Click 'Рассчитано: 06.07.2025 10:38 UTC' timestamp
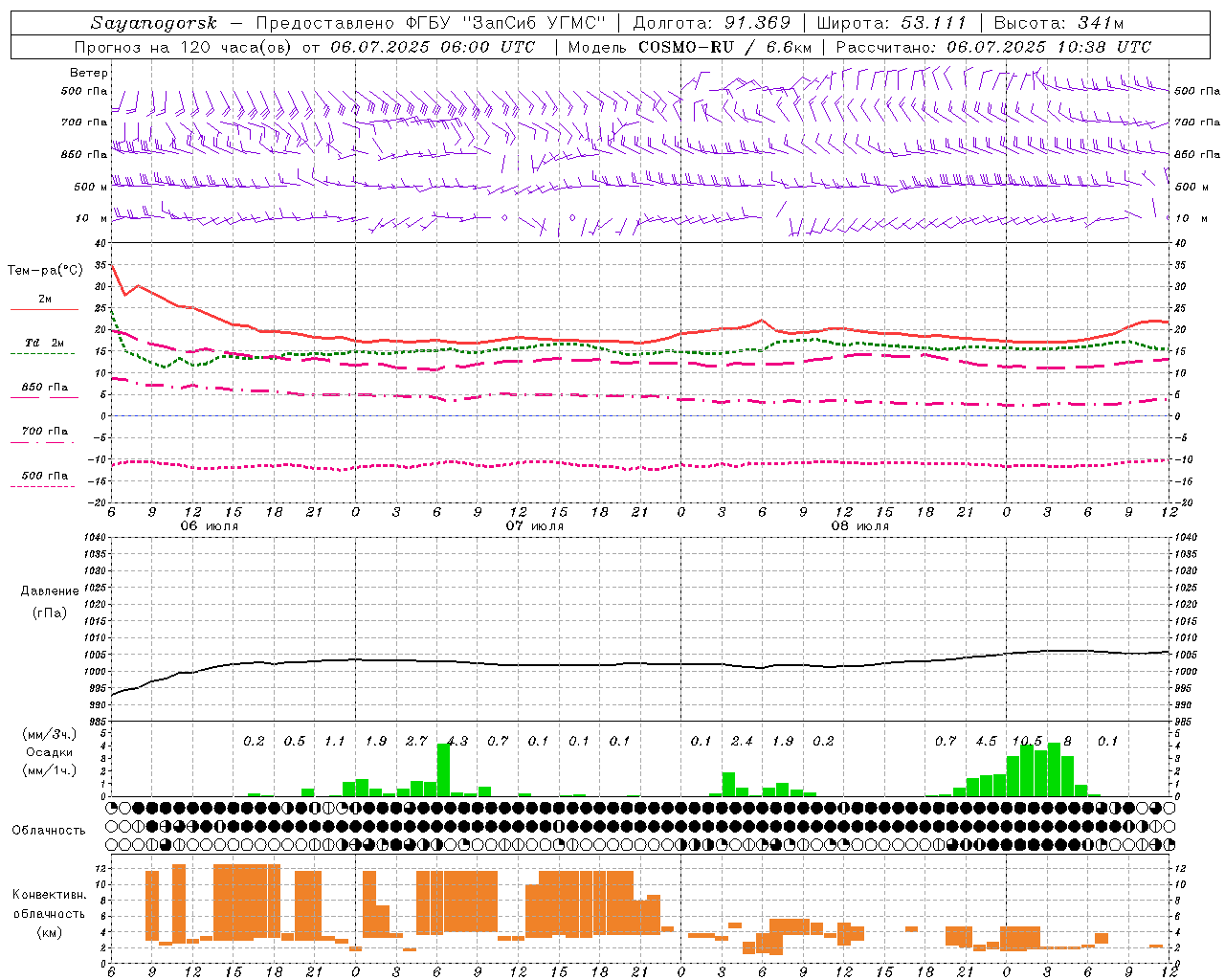The height and width of the screenshot is (980, 1225). [x=993, y=47]
